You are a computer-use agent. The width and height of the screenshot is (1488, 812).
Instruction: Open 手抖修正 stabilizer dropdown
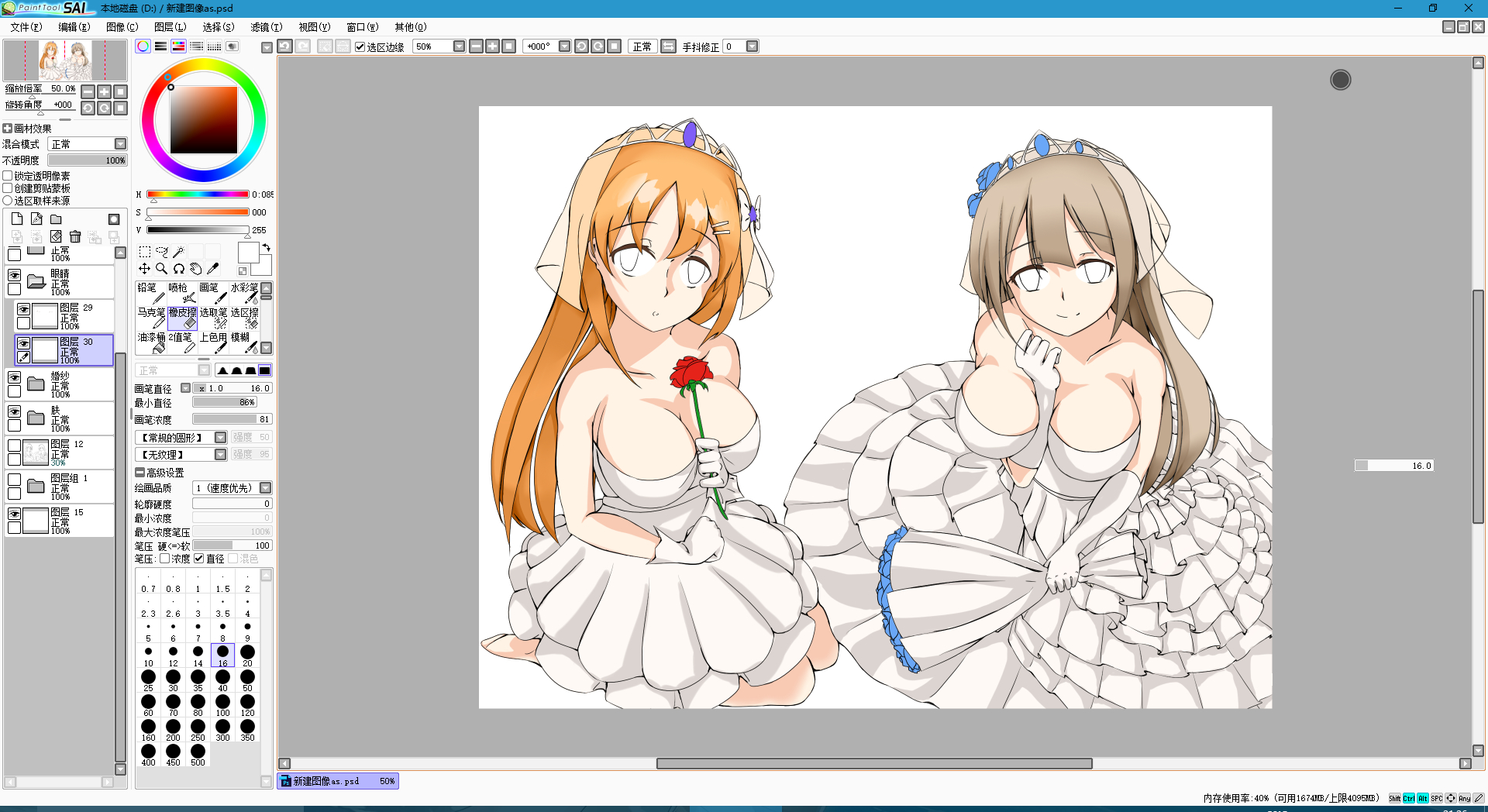[752, 46]
